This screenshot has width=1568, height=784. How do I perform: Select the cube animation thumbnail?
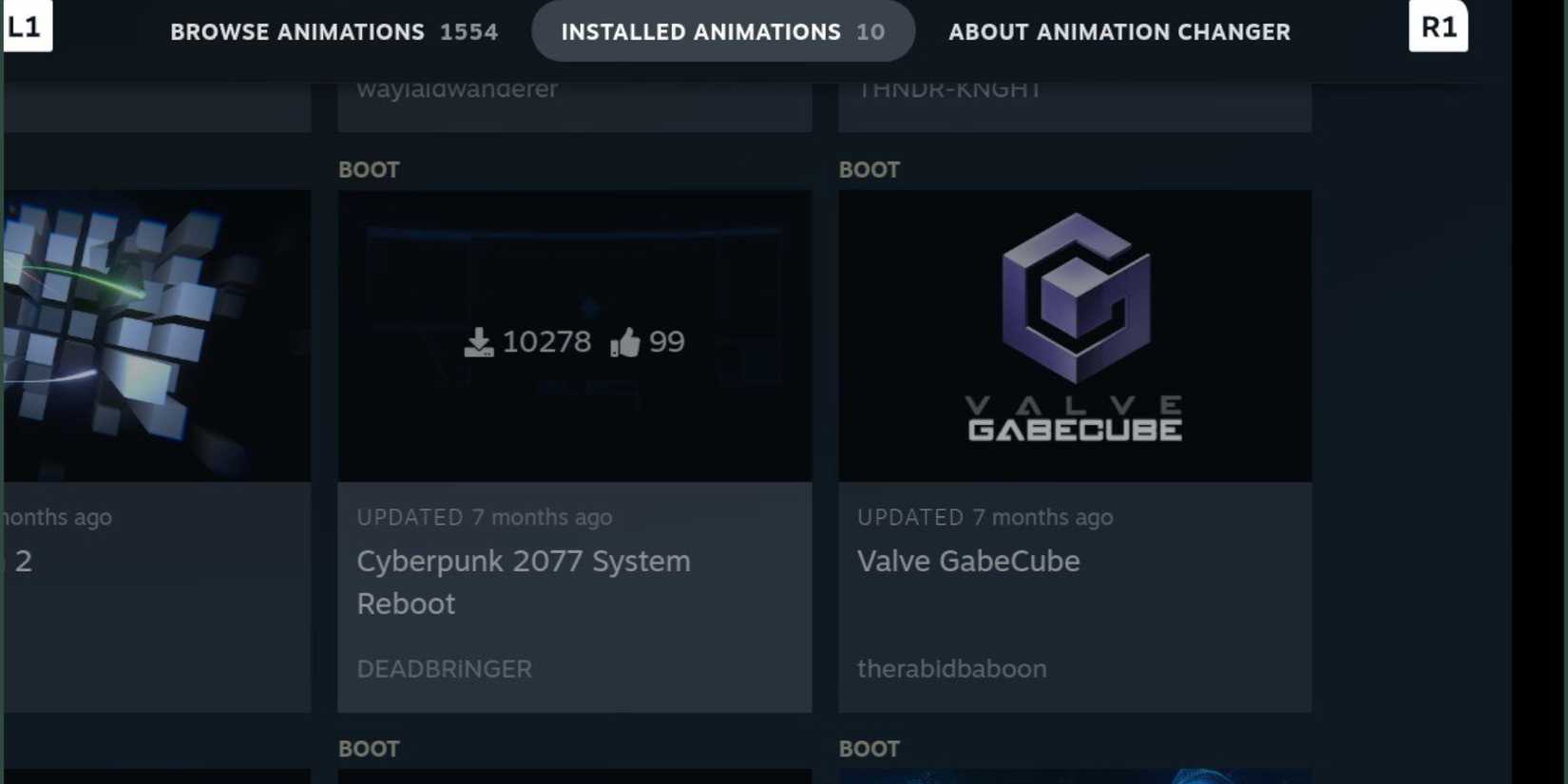[157, 335]
